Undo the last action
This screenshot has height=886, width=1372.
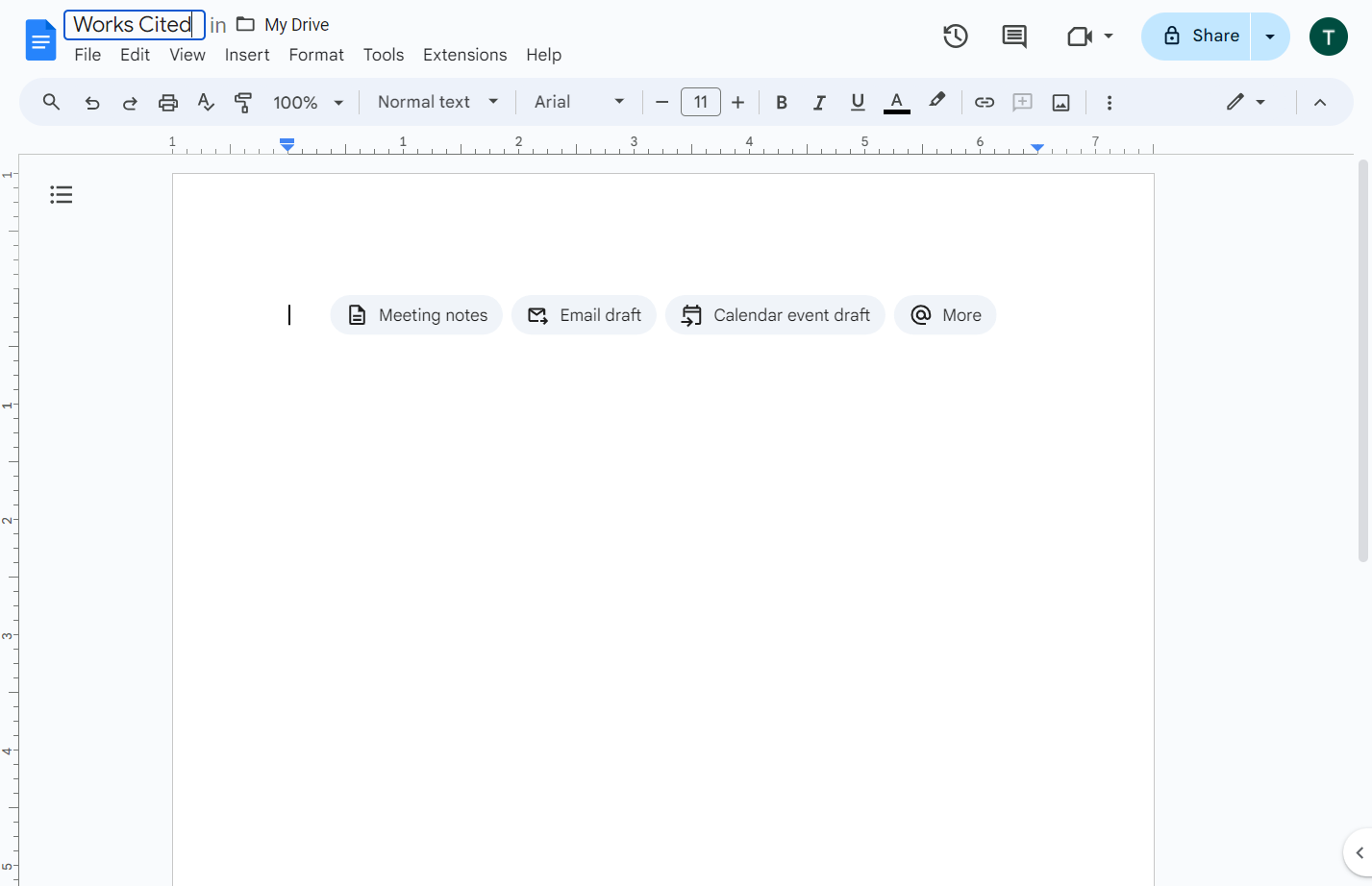point(92,102)
